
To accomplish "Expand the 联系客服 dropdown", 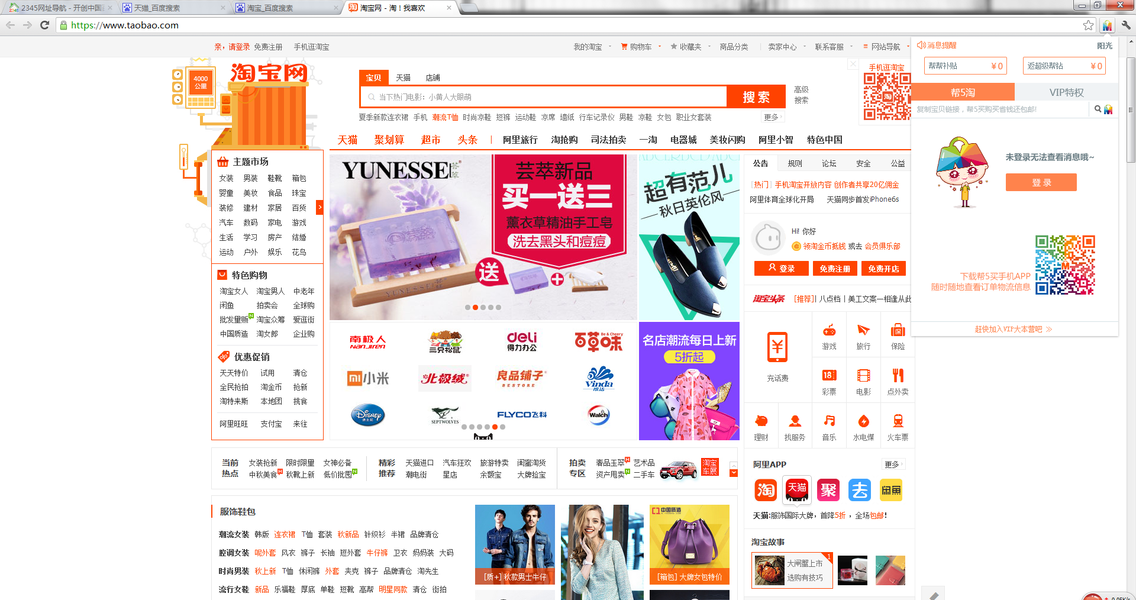I will tap(832, 46).
